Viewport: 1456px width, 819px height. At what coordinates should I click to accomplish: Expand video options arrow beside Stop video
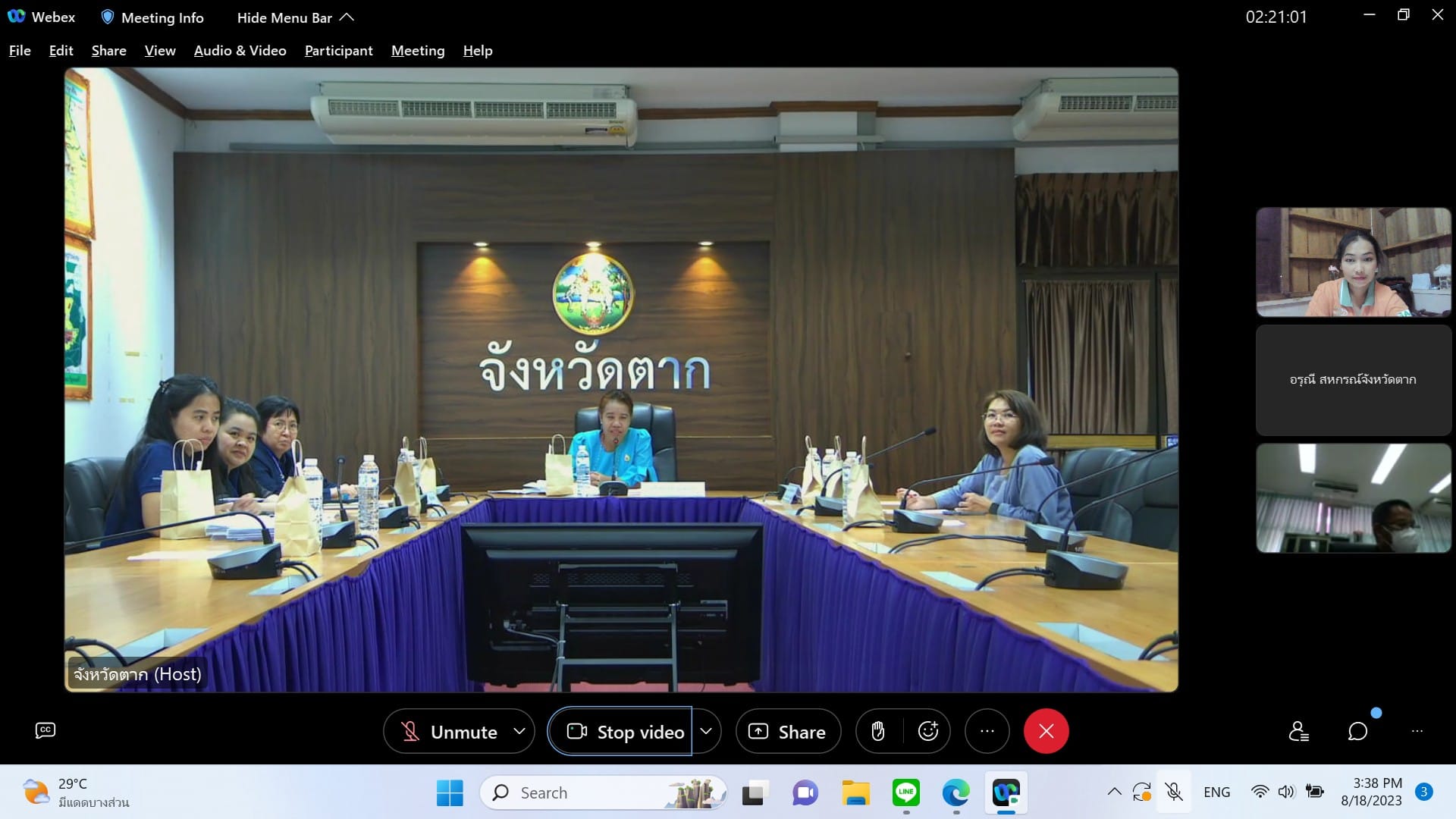706,731
